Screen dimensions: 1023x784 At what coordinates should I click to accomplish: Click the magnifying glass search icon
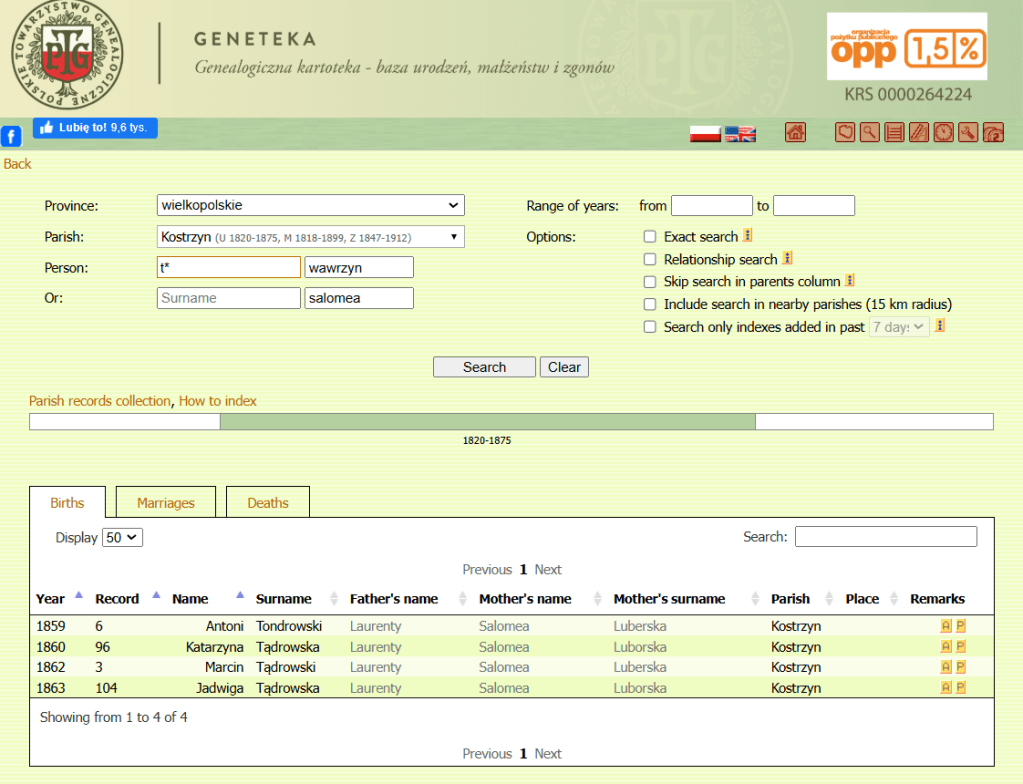(870, 133)
